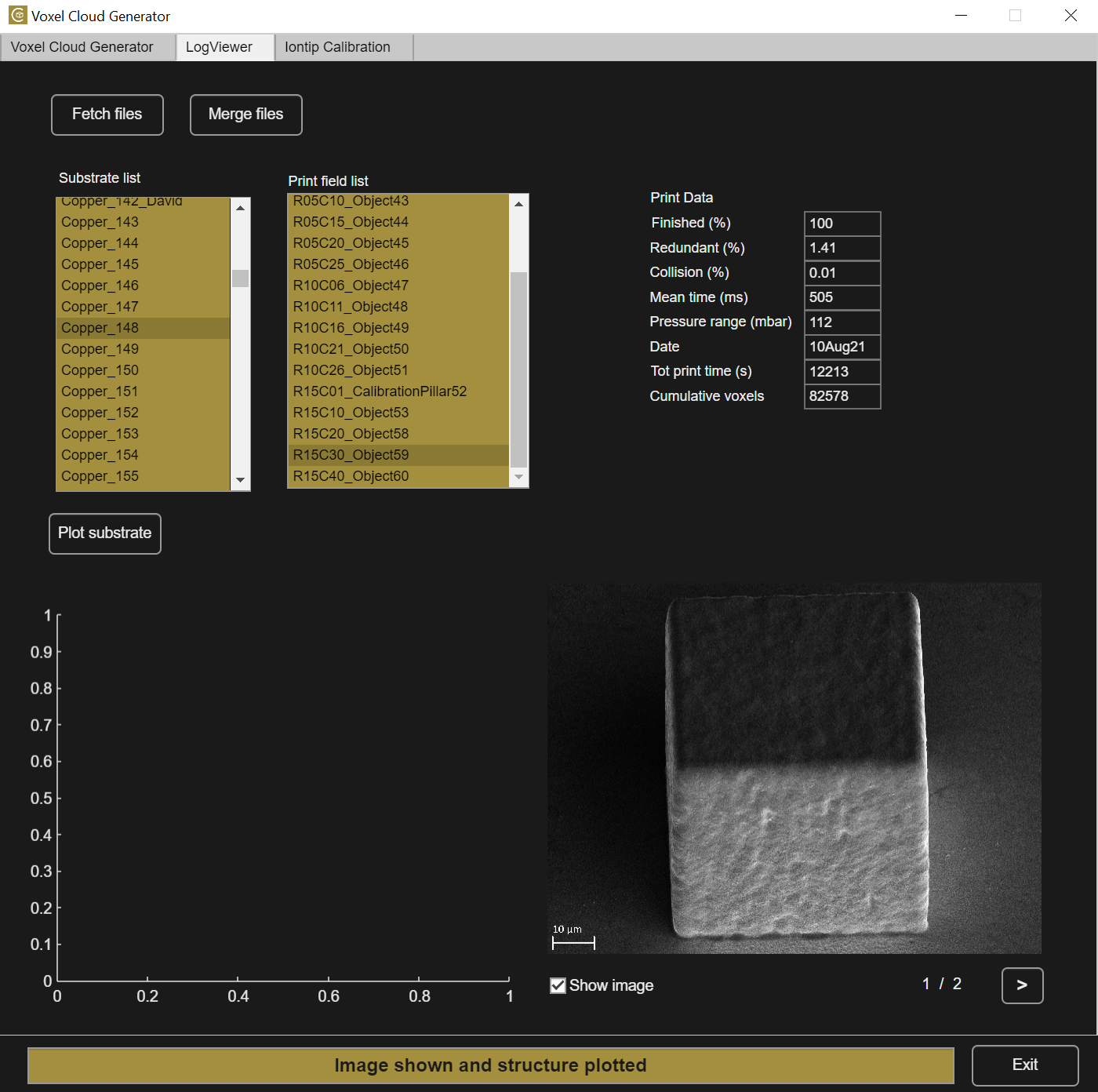Go to next image with > button

pyautogui.click(x=1023, y=985)
